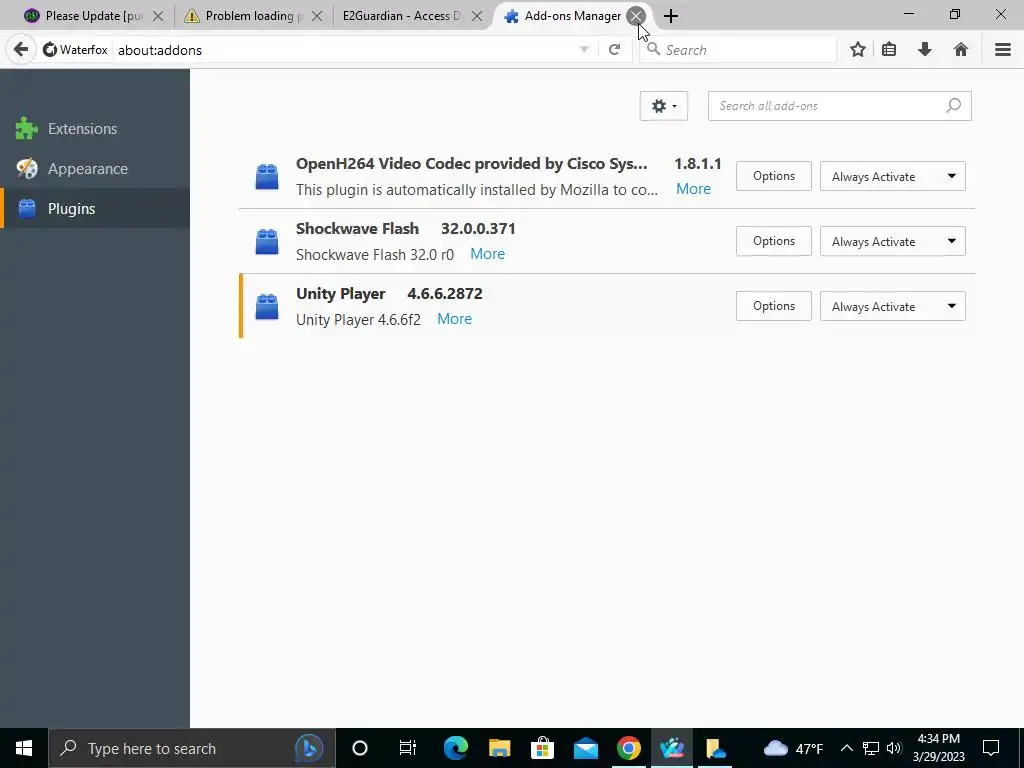Open File Explorer from the taskbar
The image size is (1024, 768).
[500, 748]
